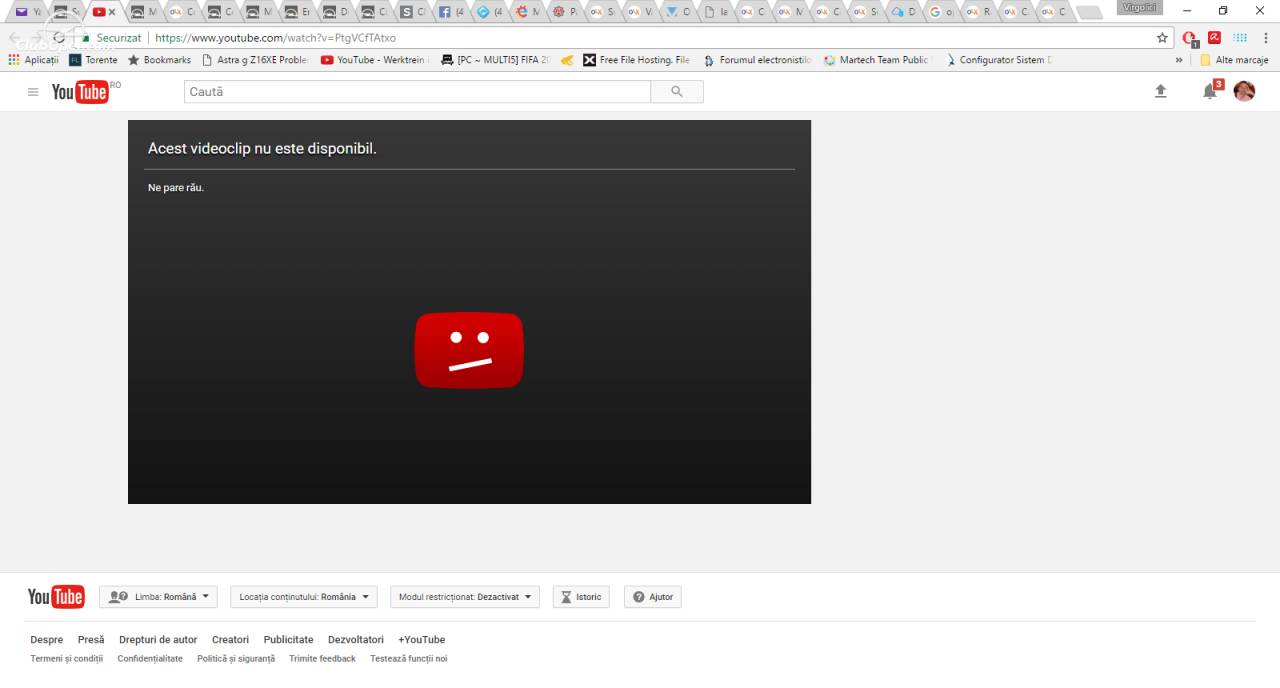Open the [PC ~ MULTI5] FIFA bookmark
Screen dimensions: 1280x688
pos(495,60)
